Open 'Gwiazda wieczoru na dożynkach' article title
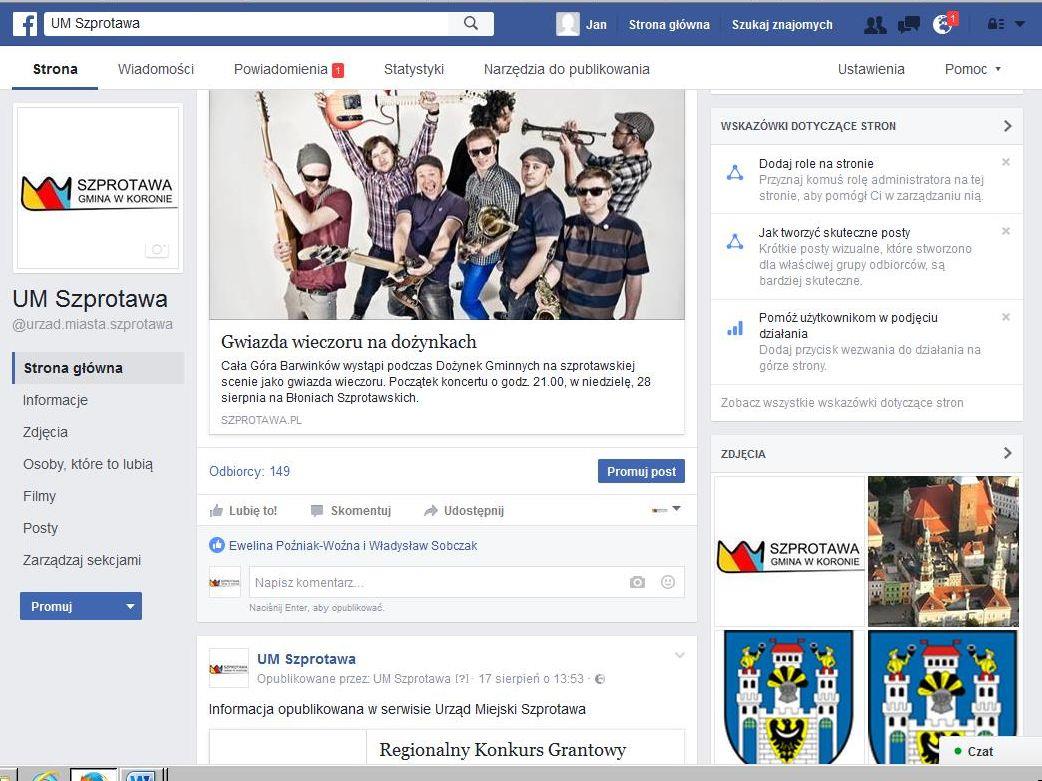Viewport: 1042px width, 781px height. pos(349,342)
